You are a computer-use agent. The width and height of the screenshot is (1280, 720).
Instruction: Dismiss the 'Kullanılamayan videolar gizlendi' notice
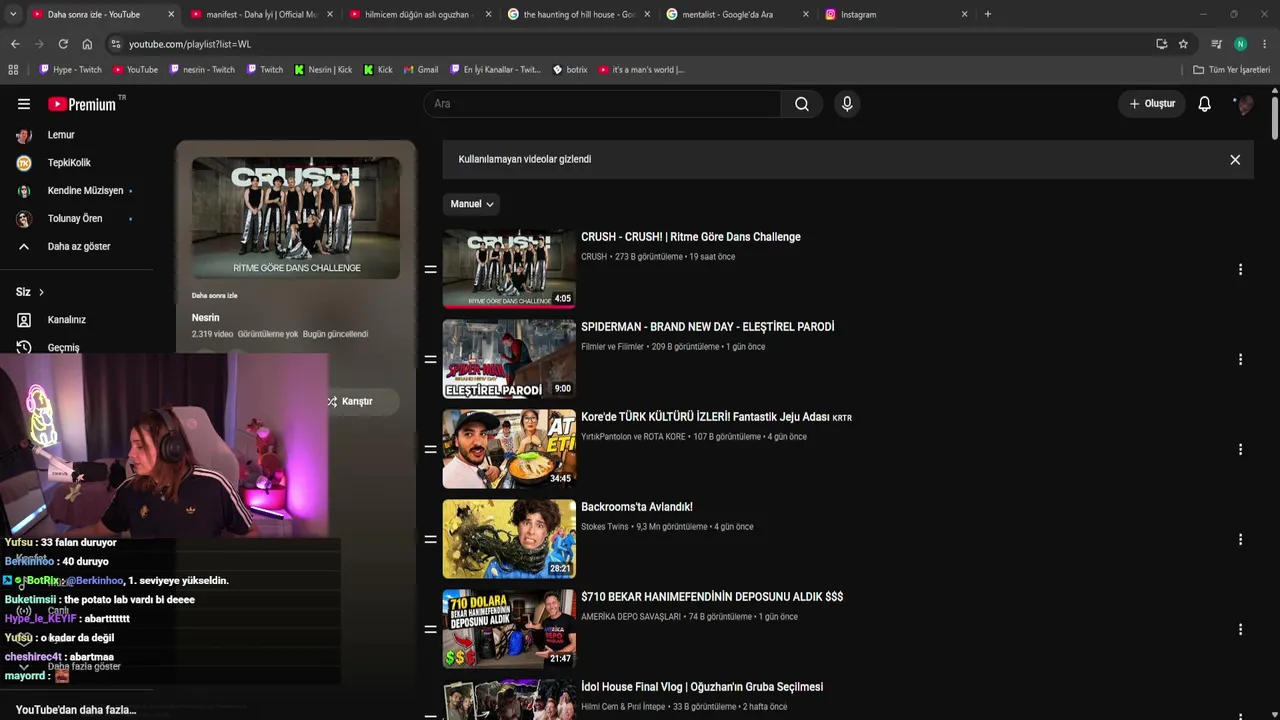point(1235,159)
